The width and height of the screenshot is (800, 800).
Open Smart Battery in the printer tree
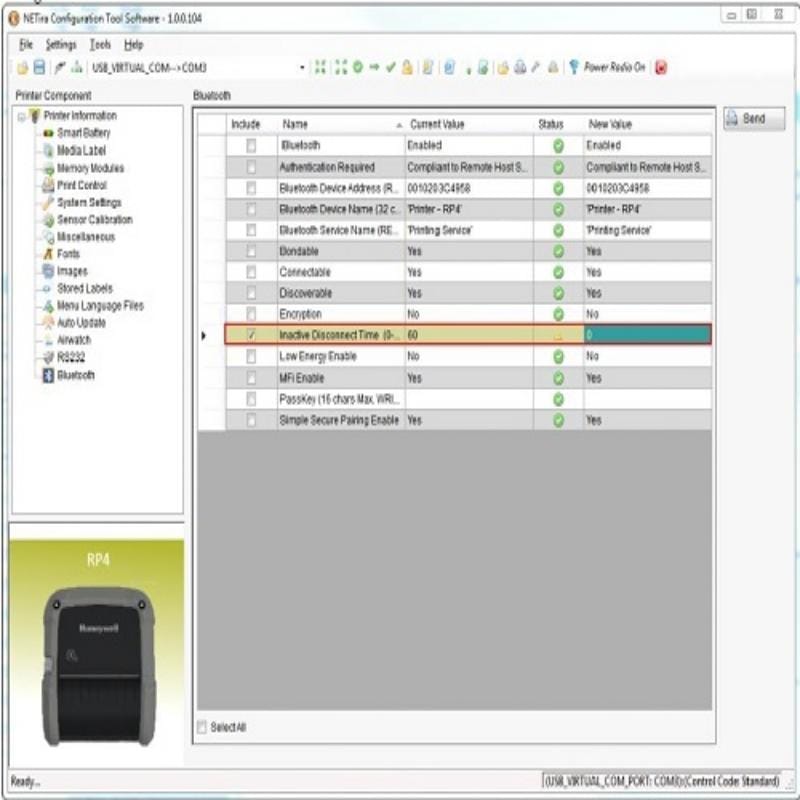(83, 133)
